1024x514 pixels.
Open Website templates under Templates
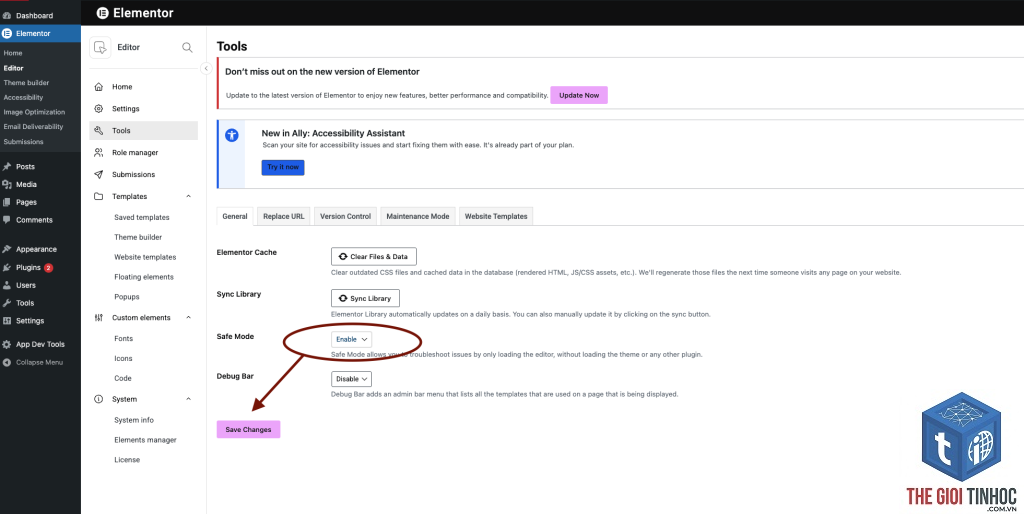(145, 257)
